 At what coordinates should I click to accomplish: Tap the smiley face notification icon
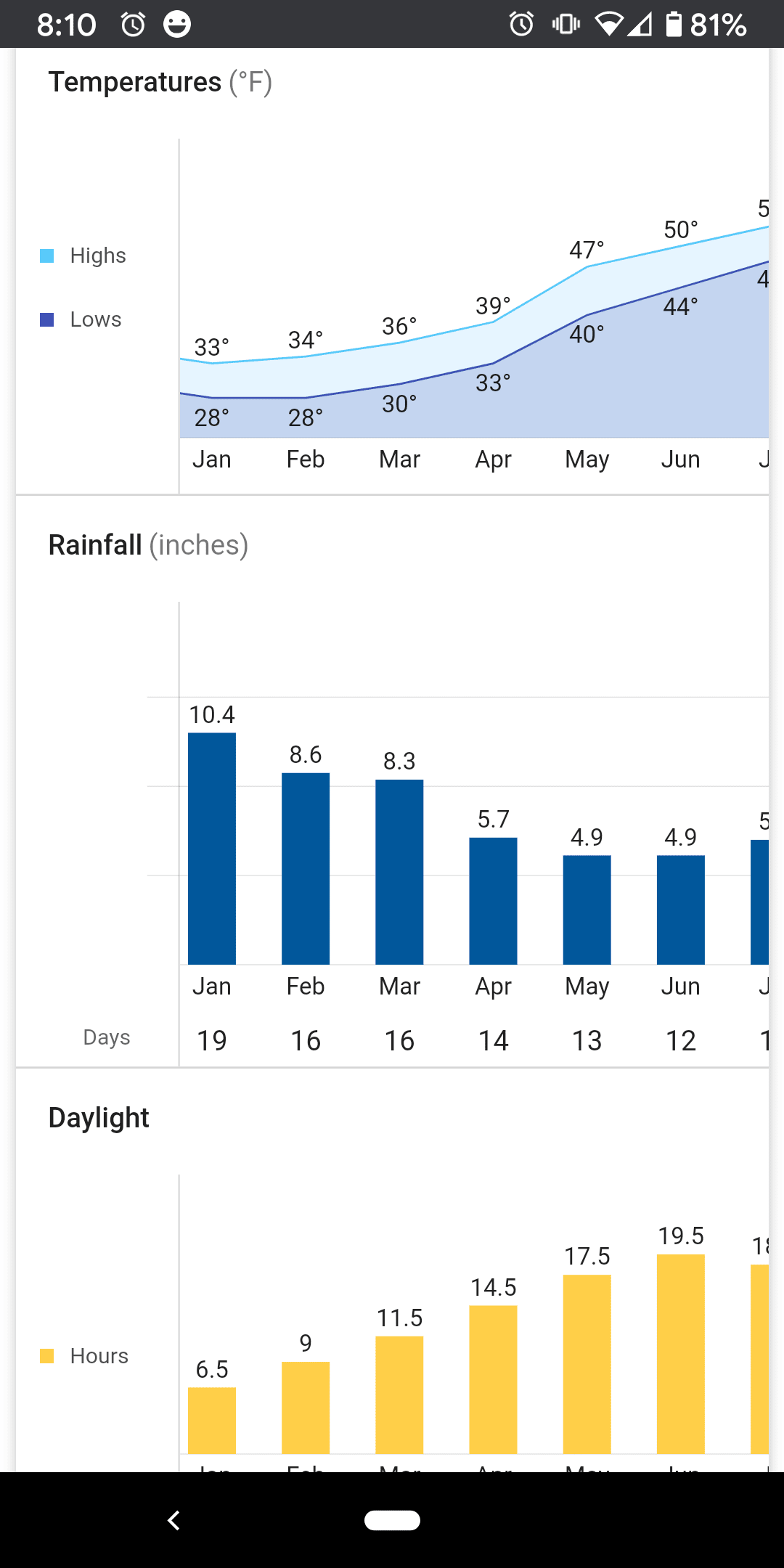point(176,25)
